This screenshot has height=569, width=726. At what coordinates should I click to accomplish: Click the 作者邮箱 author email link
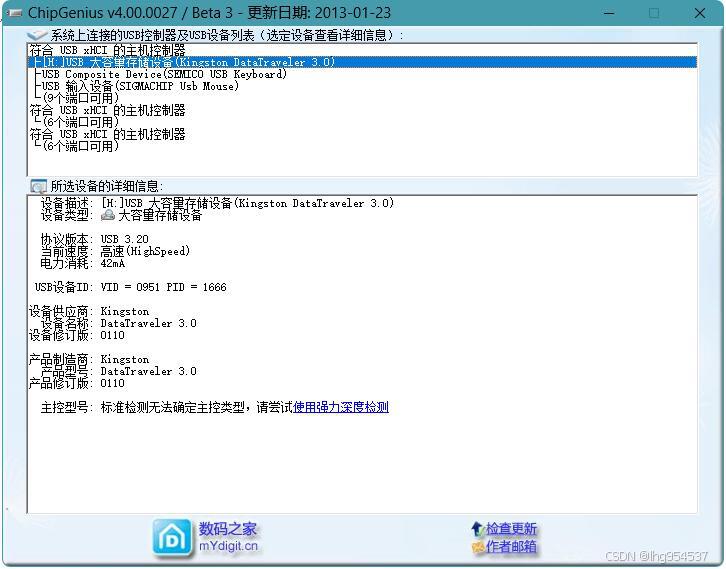pyautogui.click(x=511, y=547)
